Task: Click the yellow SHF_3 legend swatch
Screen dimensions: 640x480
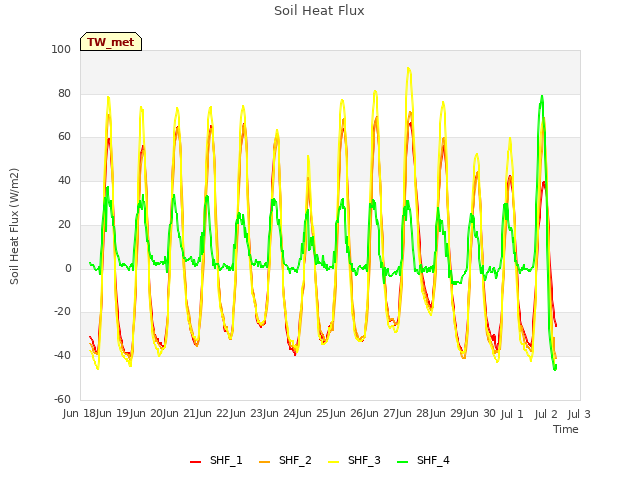Action: 333,462
